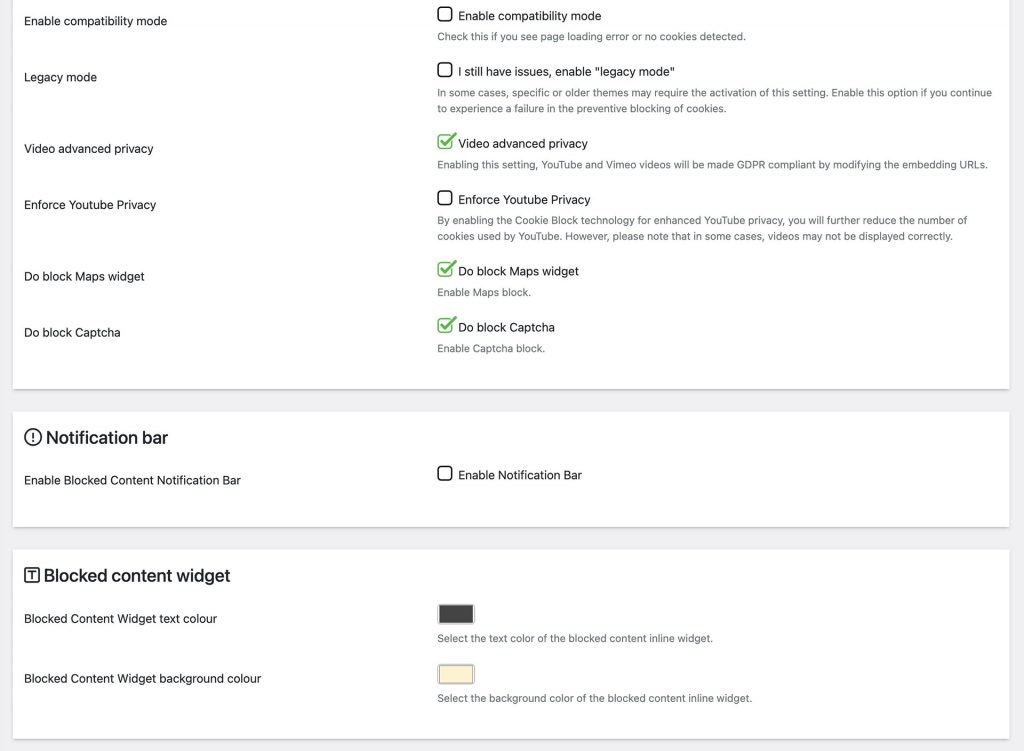Viewport: 1024px width, 751px height.
Task: Uncheck Do block Maps widget
Action: 446,269
